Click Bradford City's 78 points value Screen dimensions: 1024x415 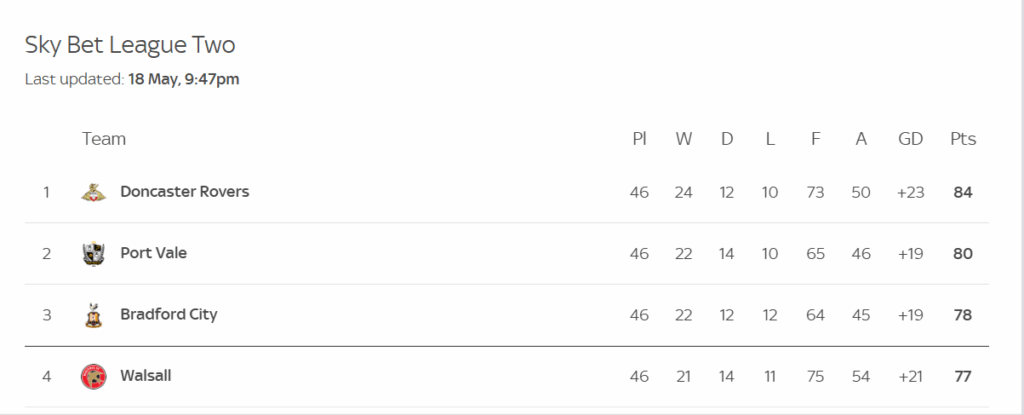point(963,315)
